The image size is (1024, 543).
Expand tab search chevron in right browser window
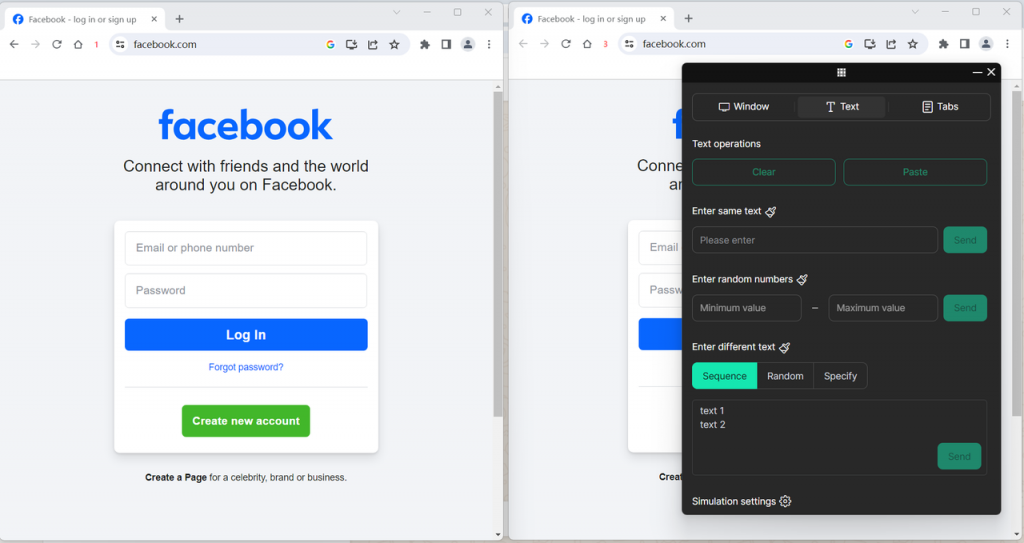[915, 12]
